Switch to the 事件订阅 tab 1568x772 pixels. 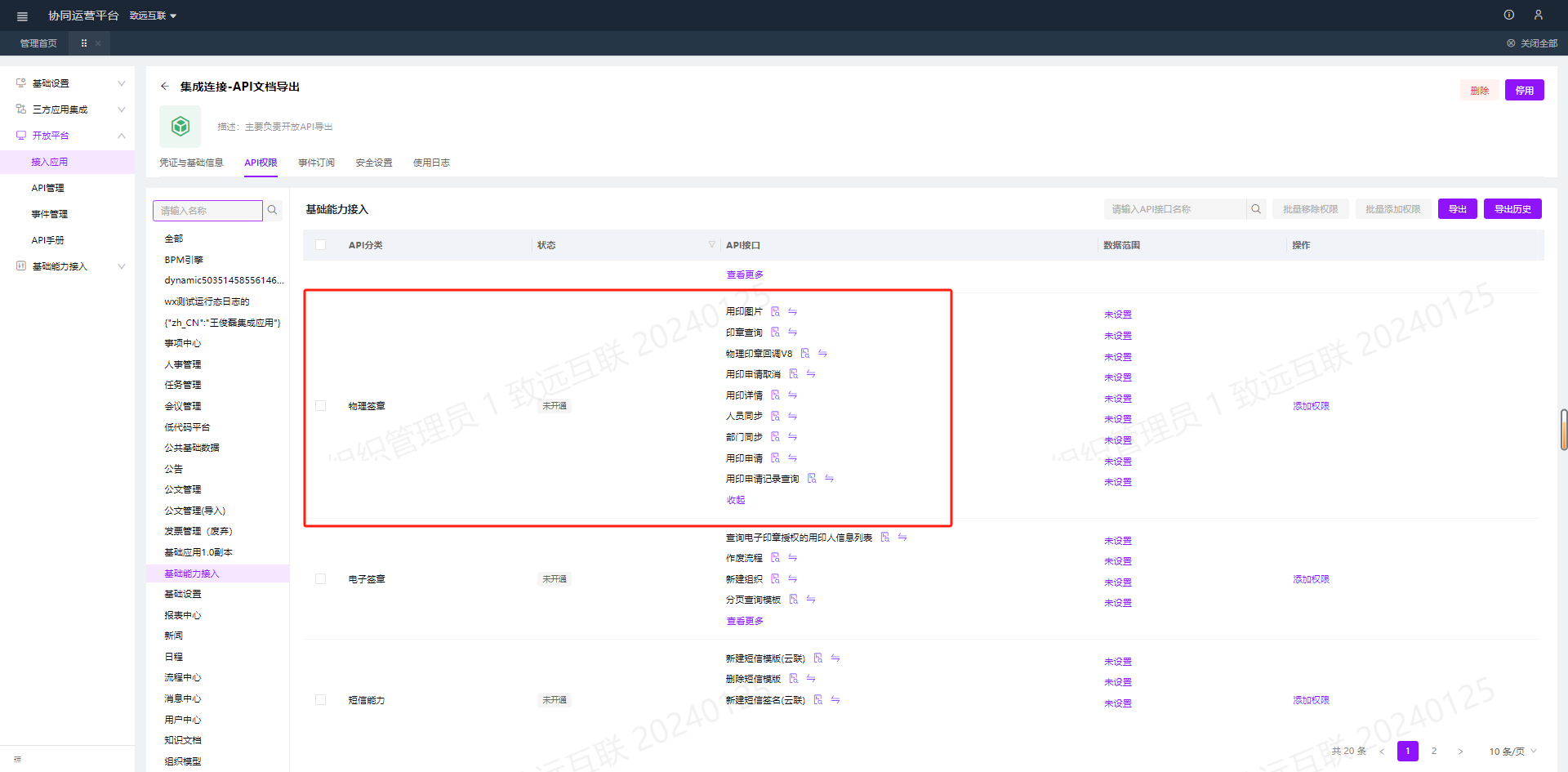click(x=316, y=163)
